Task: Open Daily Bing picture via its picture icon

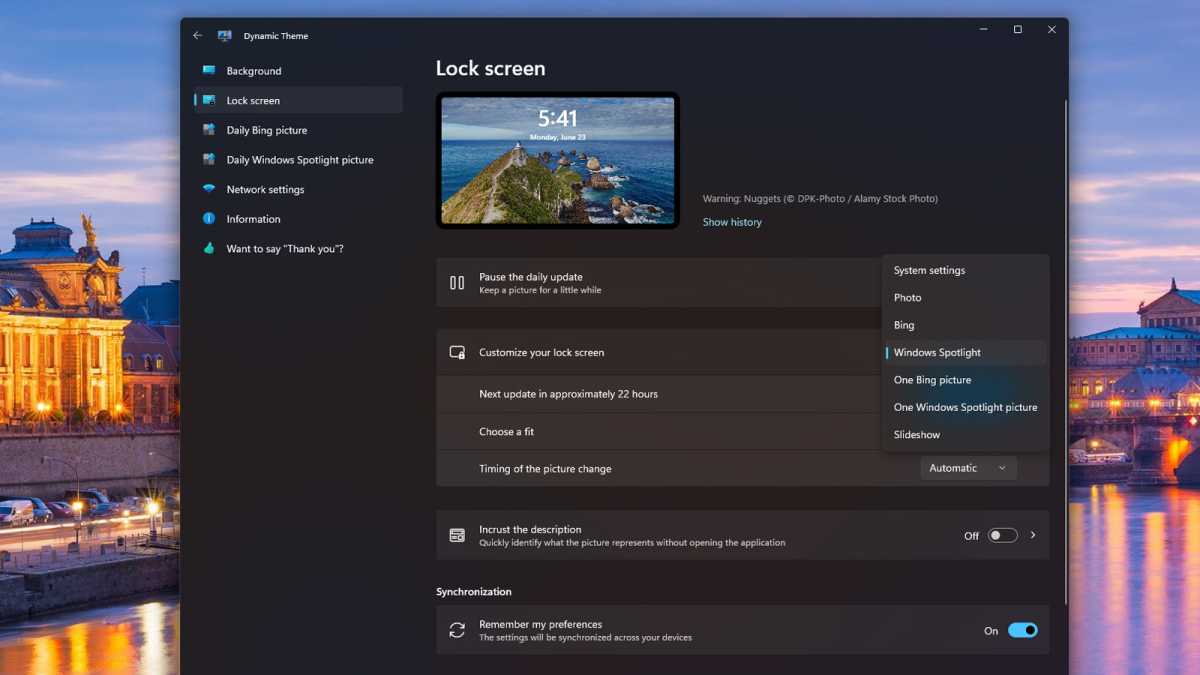Action: pos(207,129)
